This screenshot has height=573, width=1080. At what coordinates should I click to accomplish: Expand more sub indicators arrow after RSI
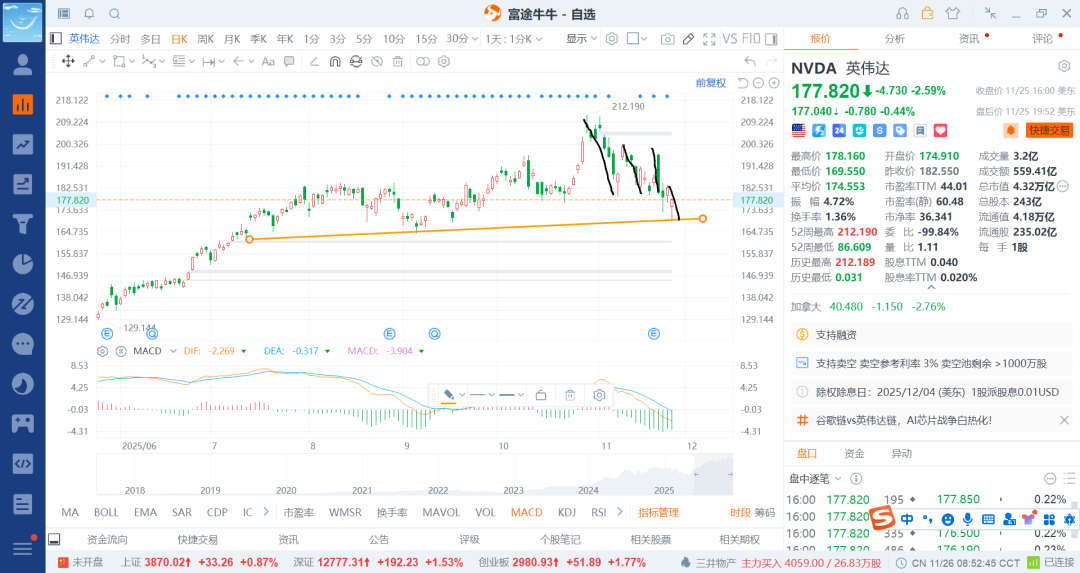coord(620,512)
